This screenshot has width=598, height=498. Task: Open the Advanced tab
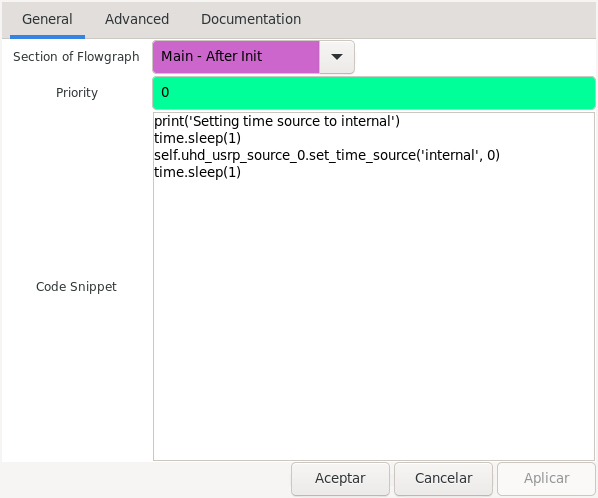tap(137, 19)
